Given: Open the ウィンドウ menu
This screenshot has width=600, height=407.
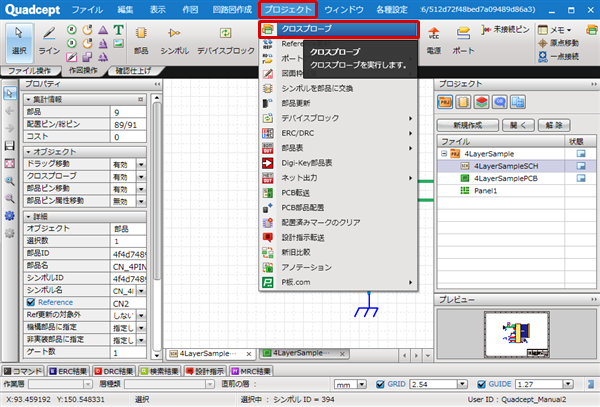Looking at the screenshot, I should click(344, 10).
